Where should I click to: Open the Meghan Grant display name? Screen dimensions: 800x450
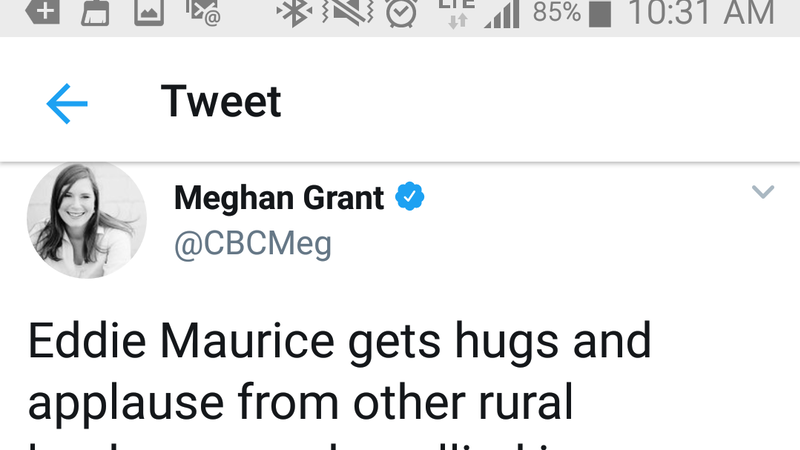pos(279,198)
